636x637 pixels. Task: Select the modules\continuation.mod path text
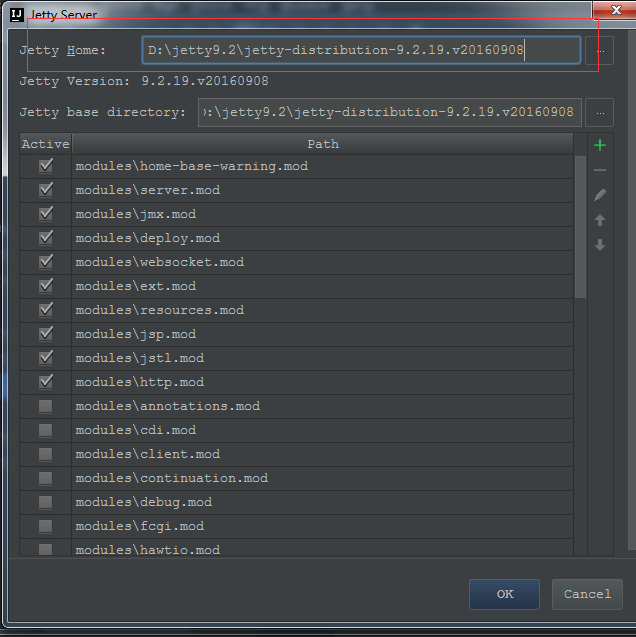coord(172,478)
